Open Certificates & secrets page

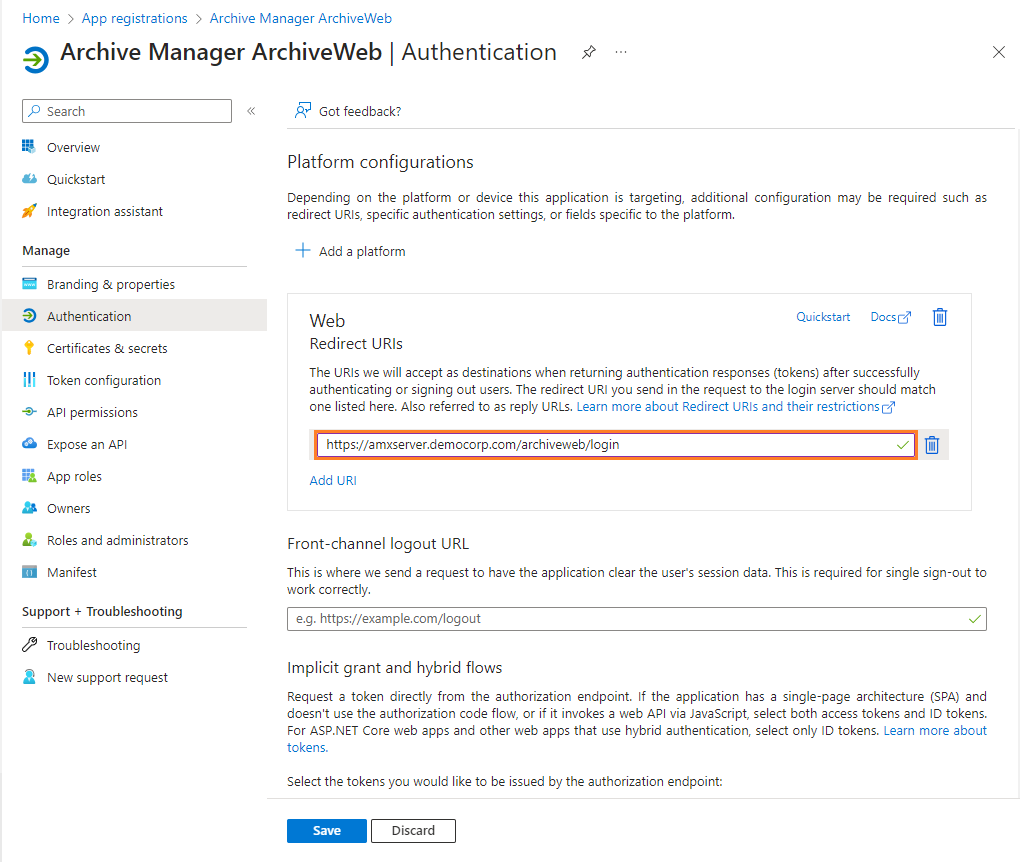[107, 348]
